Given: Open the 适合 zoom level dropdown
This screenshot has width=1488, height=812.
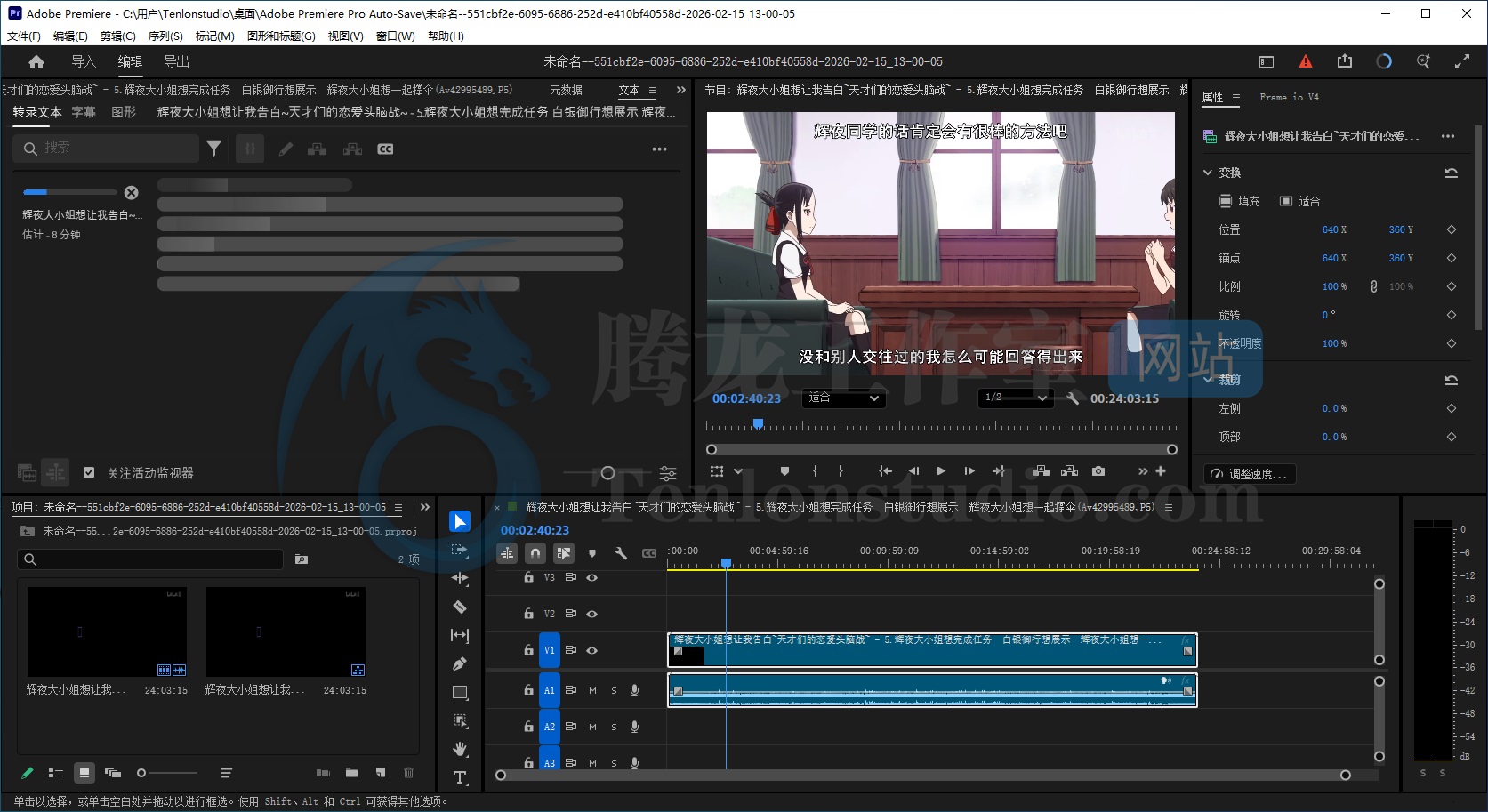Looking at the screenshot, I should click(842, 398).
